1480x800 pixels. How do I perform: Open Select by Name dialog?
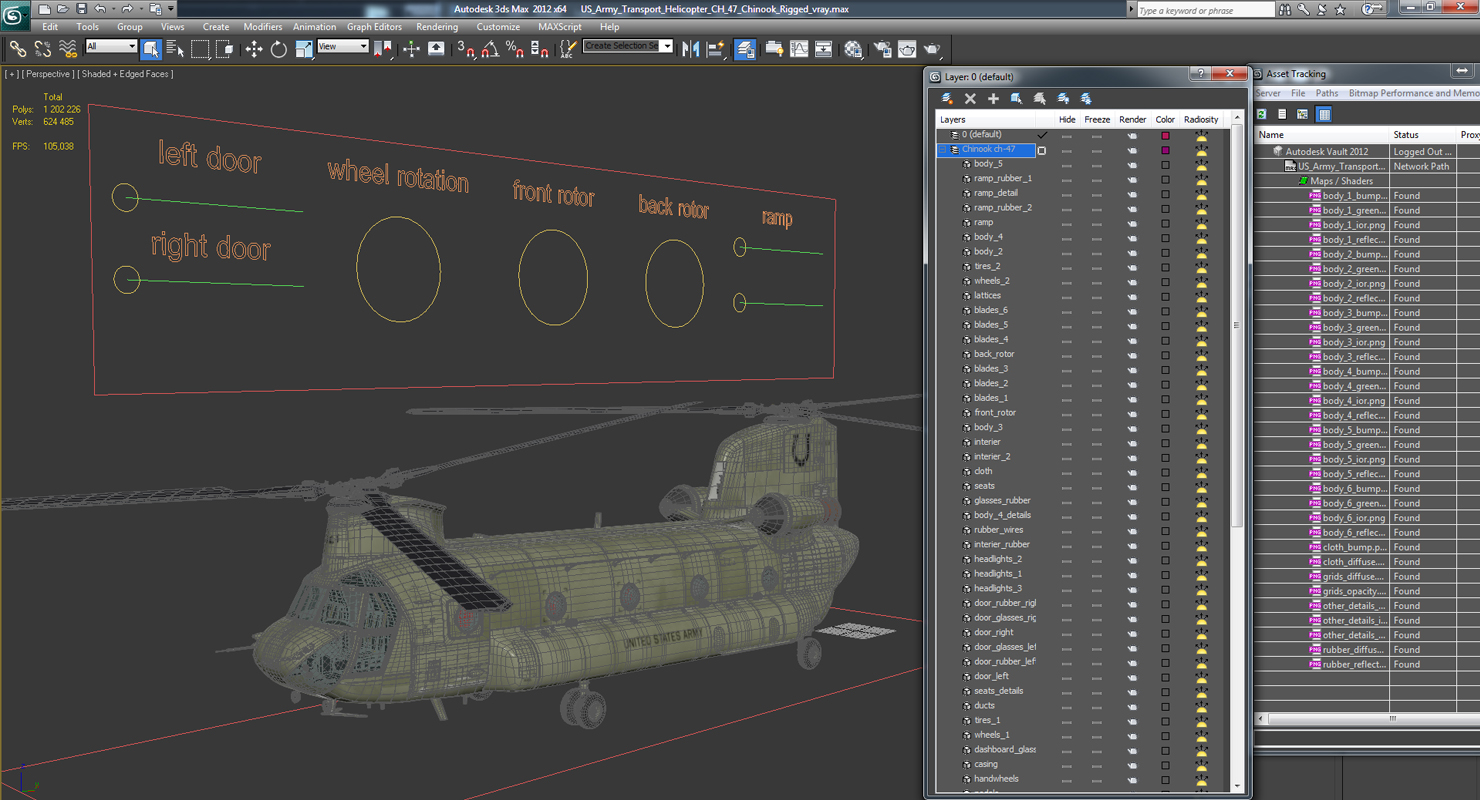175,48
